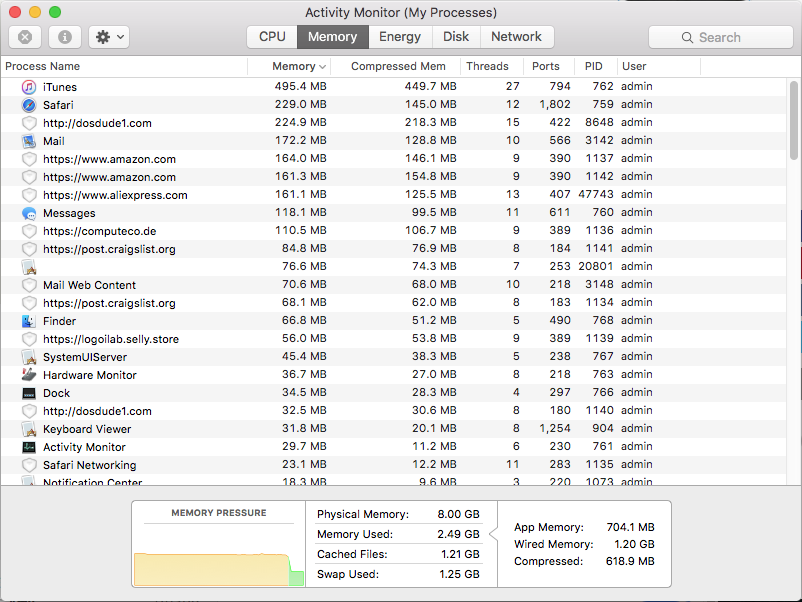Click Swap Used 1.25 GB value
Viewport: 802px width, 602px height.
459,574
